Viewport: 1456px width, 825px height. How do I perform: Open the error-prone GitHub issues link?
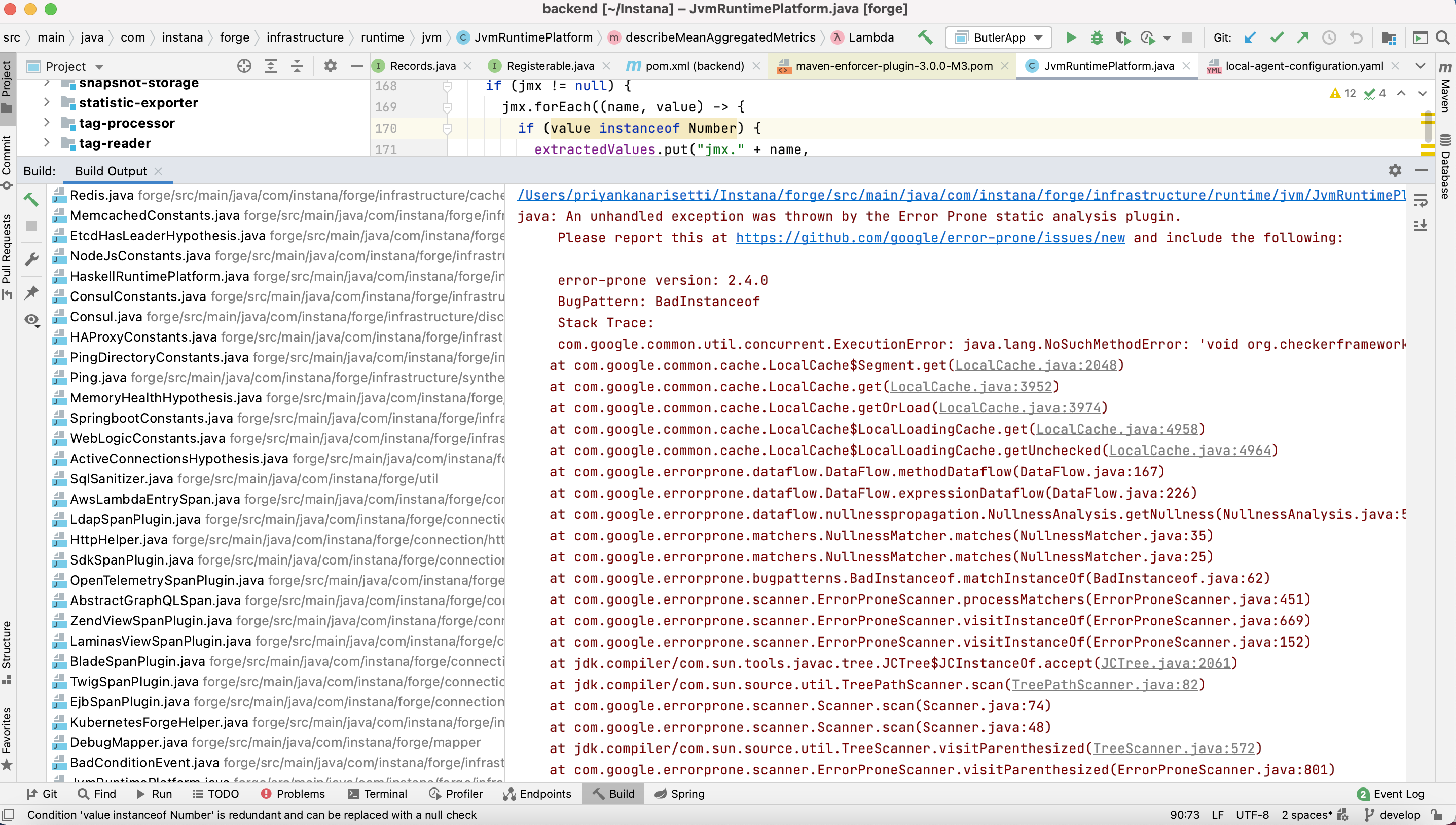tap(930, 237)
